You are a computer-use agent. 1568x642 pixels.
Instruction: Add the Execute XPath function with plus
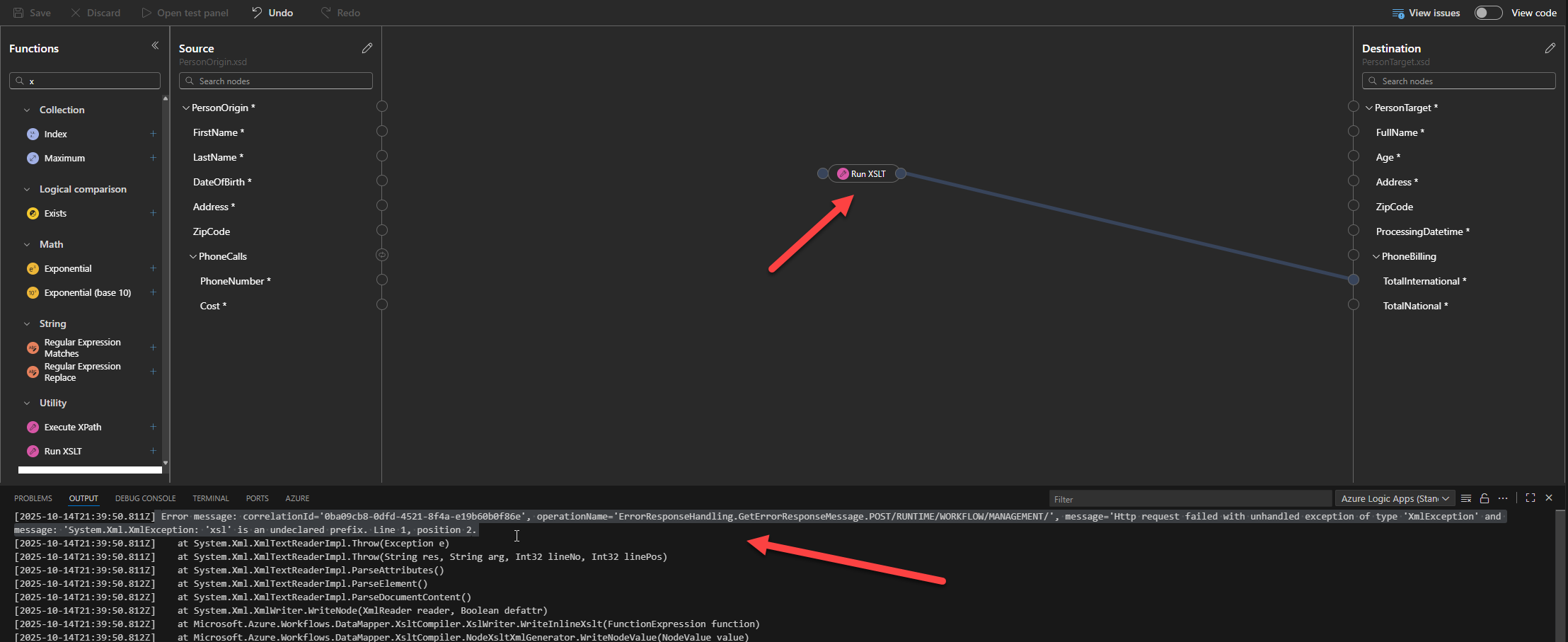(x=153, y=427)
